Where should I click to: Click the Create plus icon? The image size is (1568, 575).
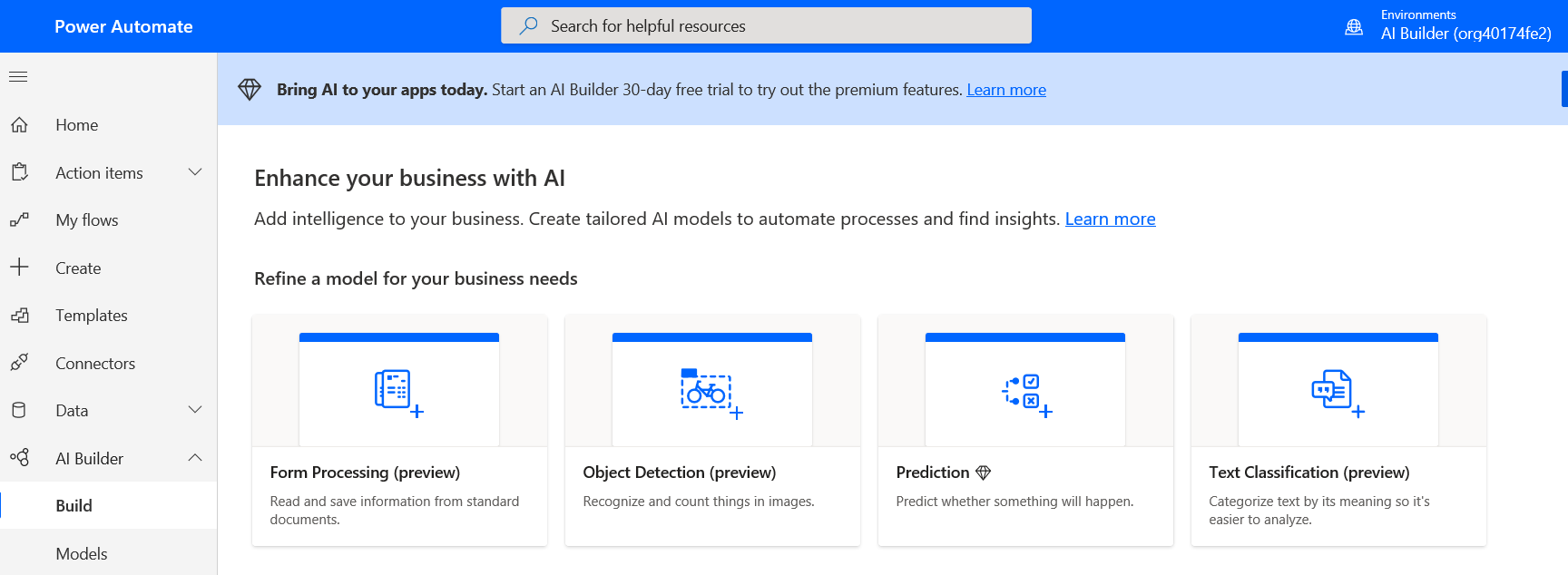19,268
